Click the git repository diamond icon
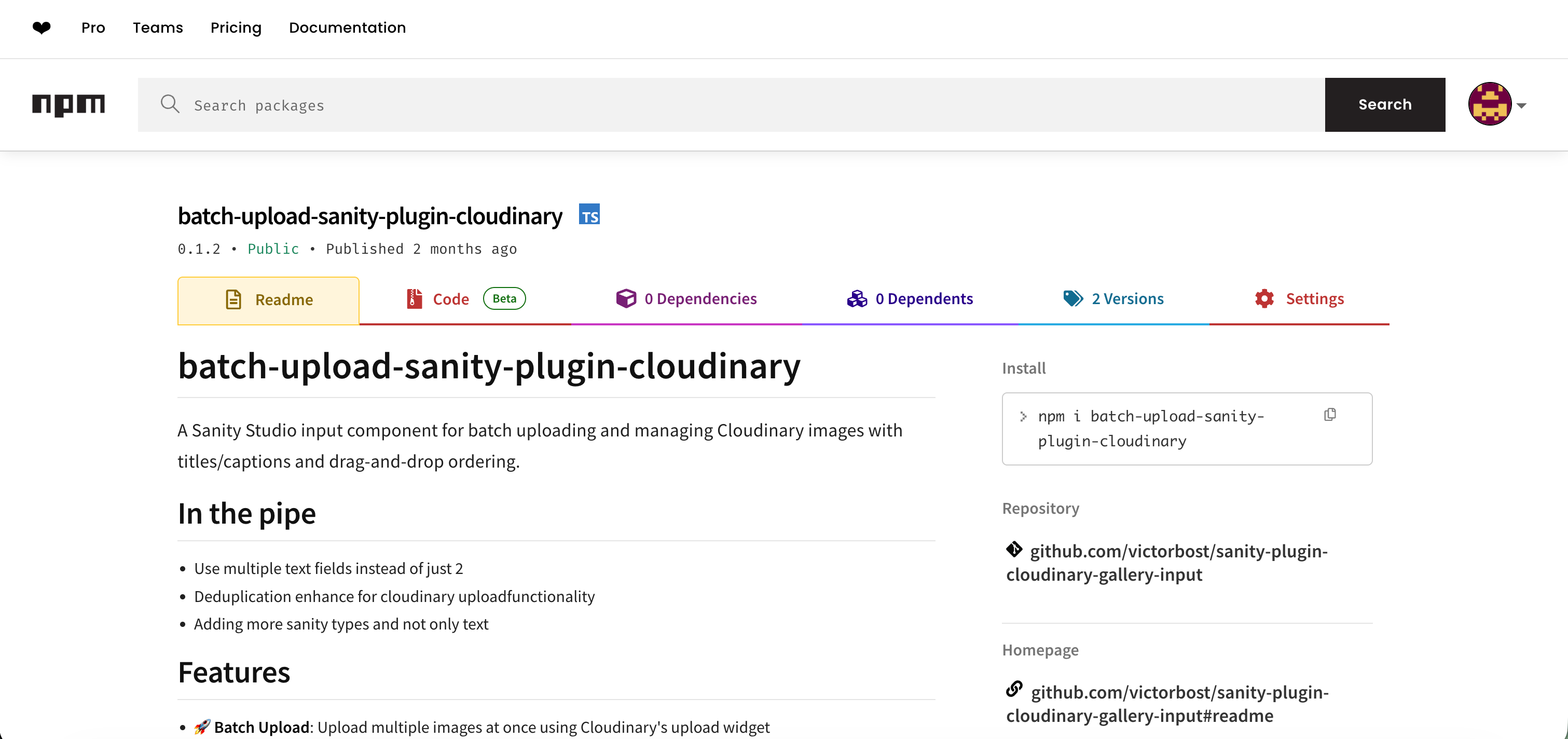The height and width of the screenshot is (739, 1568). point(1014,549)
